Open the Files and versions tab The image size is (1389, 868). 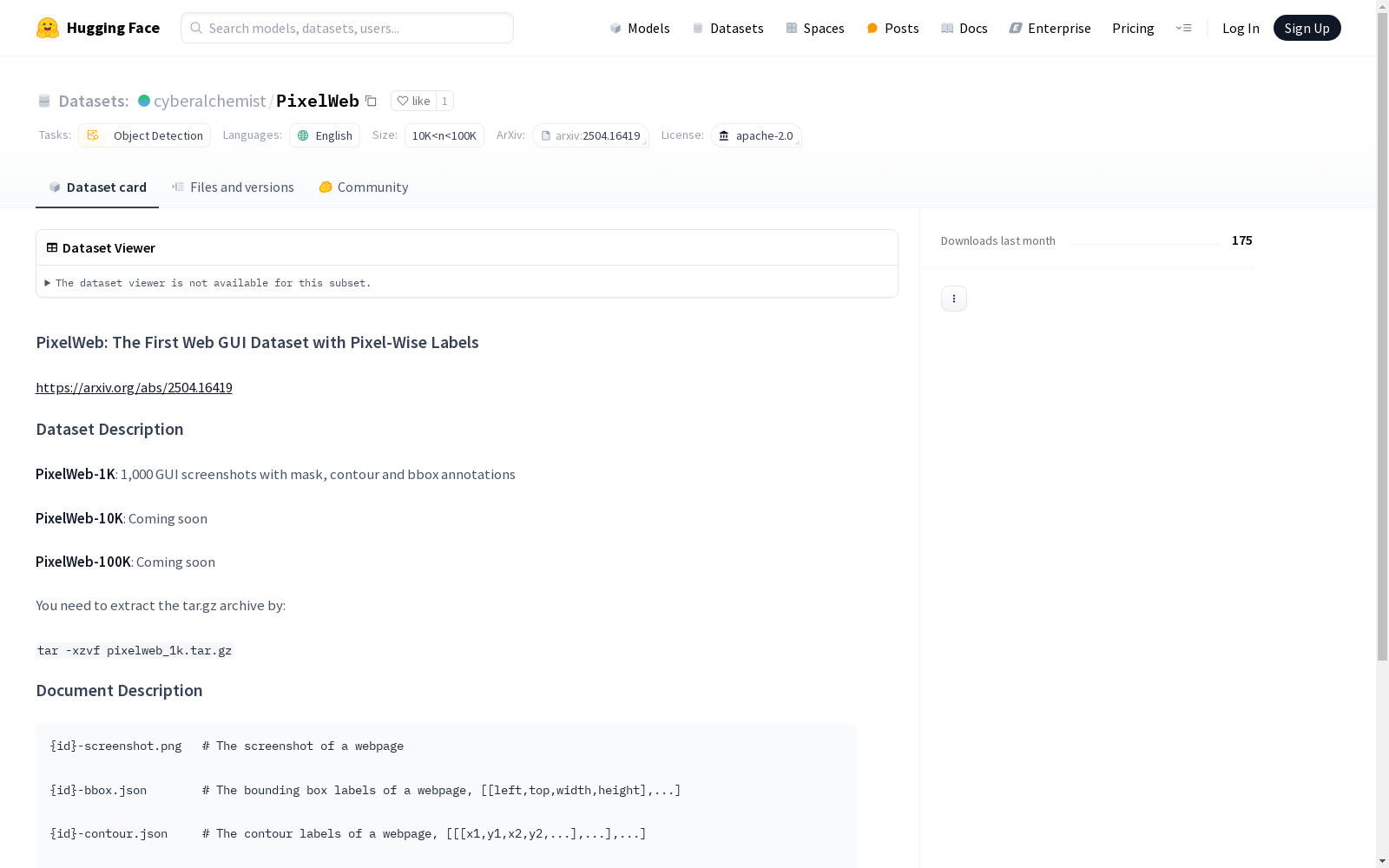(x=233, y=187)
